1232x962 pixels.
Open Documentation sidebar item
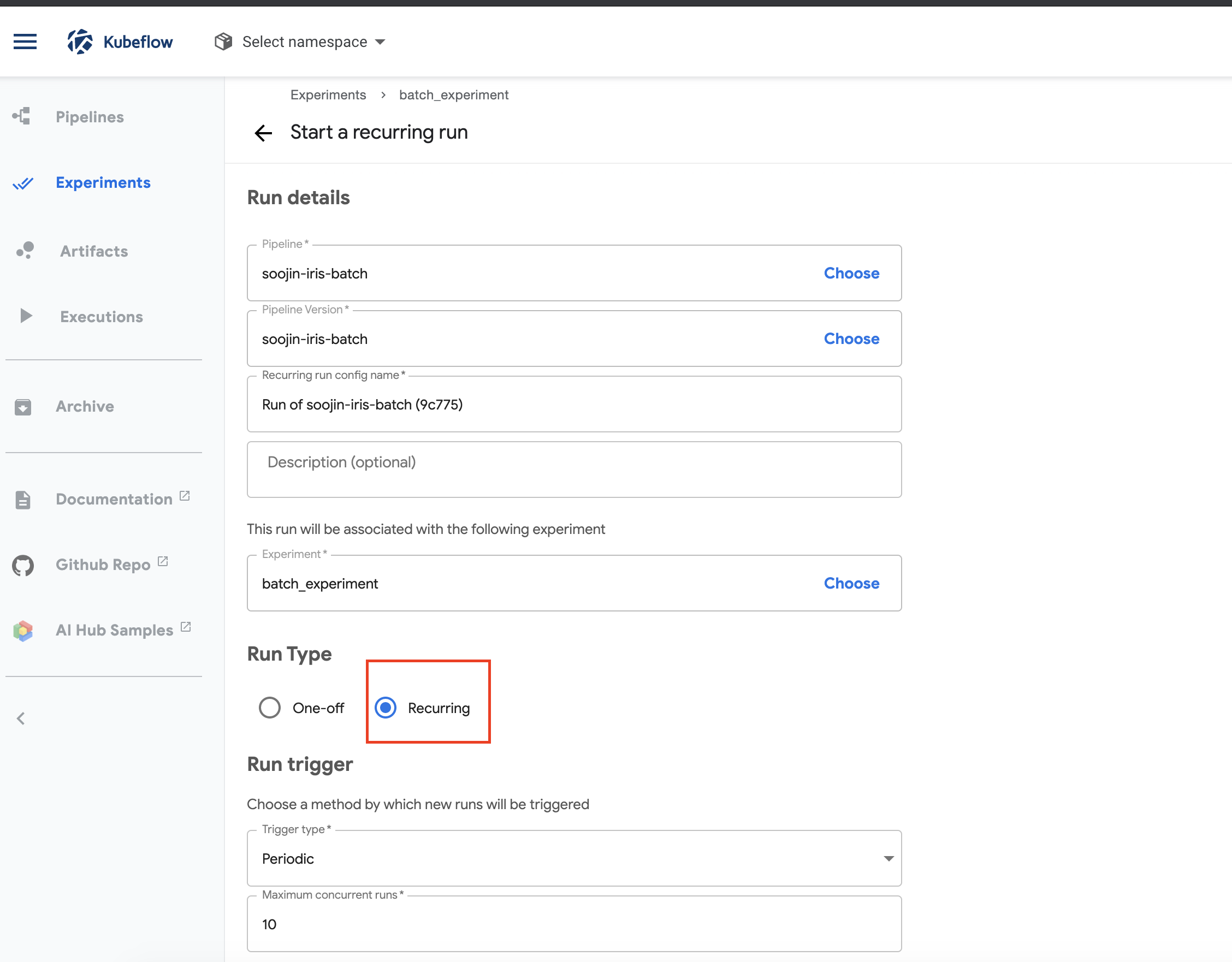coord(114,499)
